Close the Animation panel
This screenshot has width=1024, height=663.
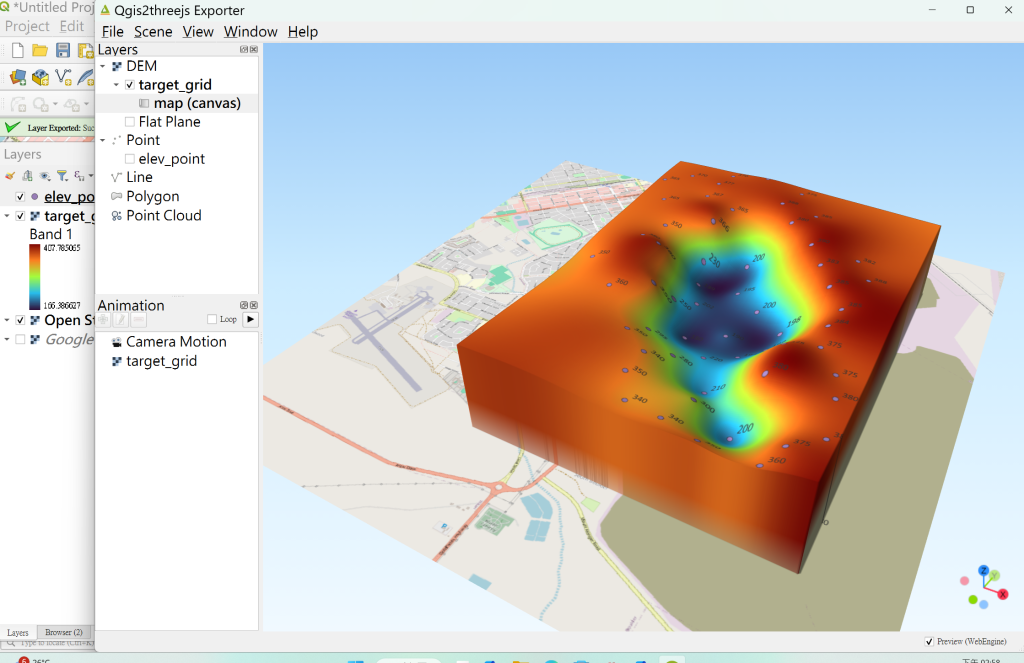(x=254, y=305)
